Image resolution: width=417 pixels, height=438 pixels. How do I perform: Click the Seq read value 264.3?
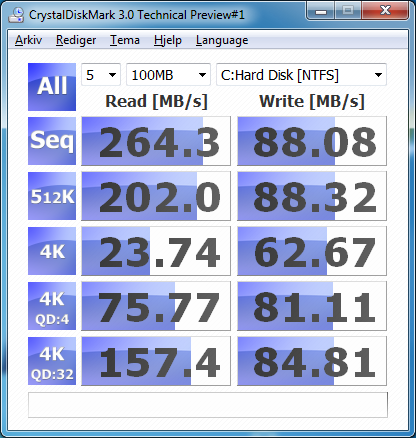click(x=156, y=141)
